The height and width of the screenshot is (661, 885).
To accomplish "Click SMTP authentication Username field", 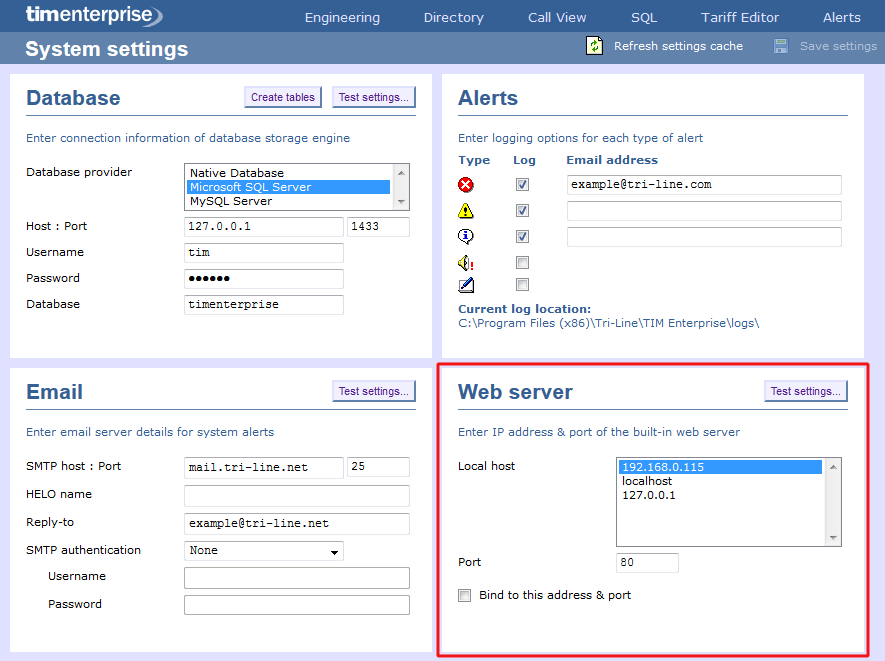I will coord(297,577).
